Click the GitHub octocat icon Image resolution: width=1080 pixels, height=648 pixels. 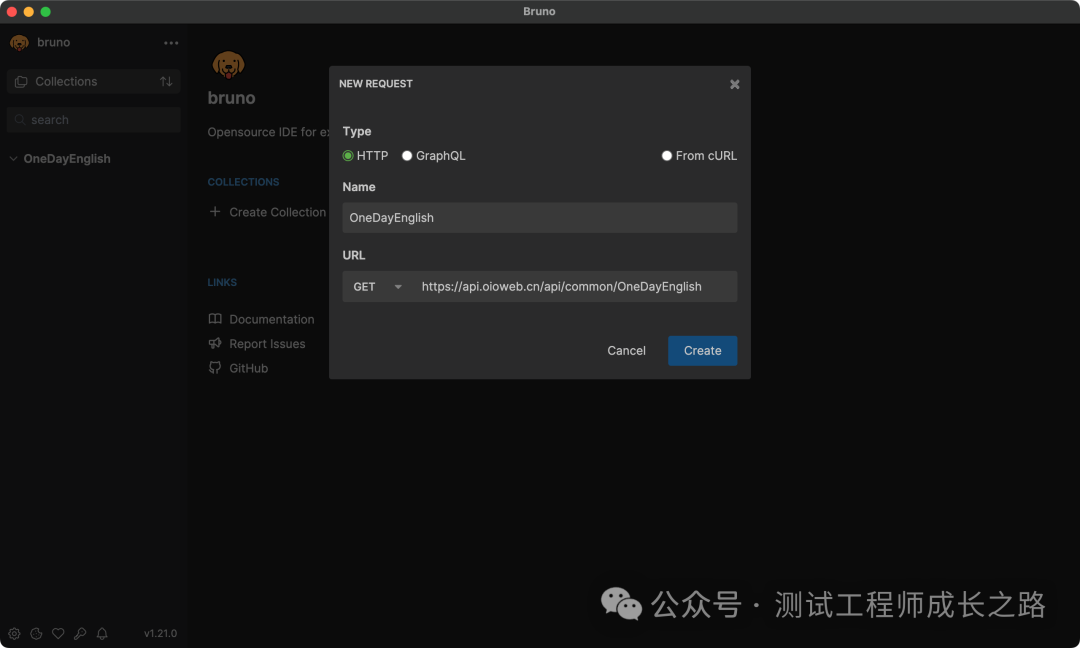point(215,368)
